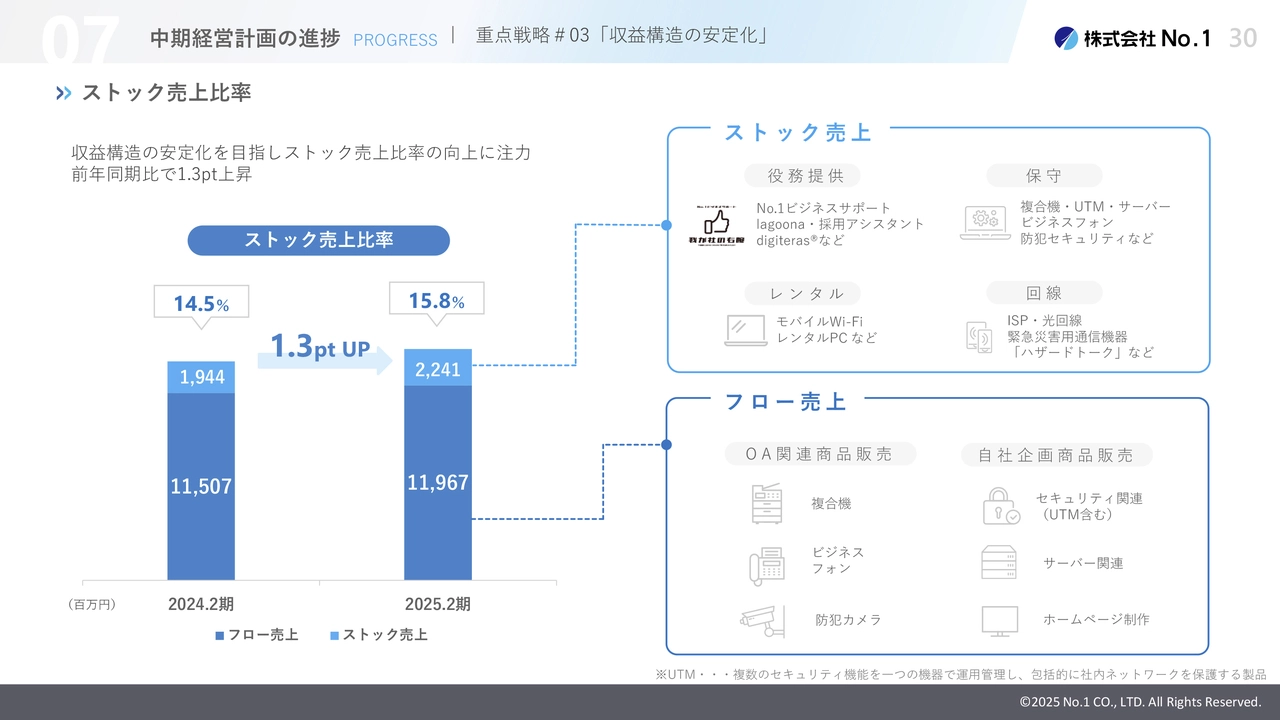The image size is (1280, 720).
Task: Click the 収益構造の安定化を目指し description line
Action: click(301, 153)
